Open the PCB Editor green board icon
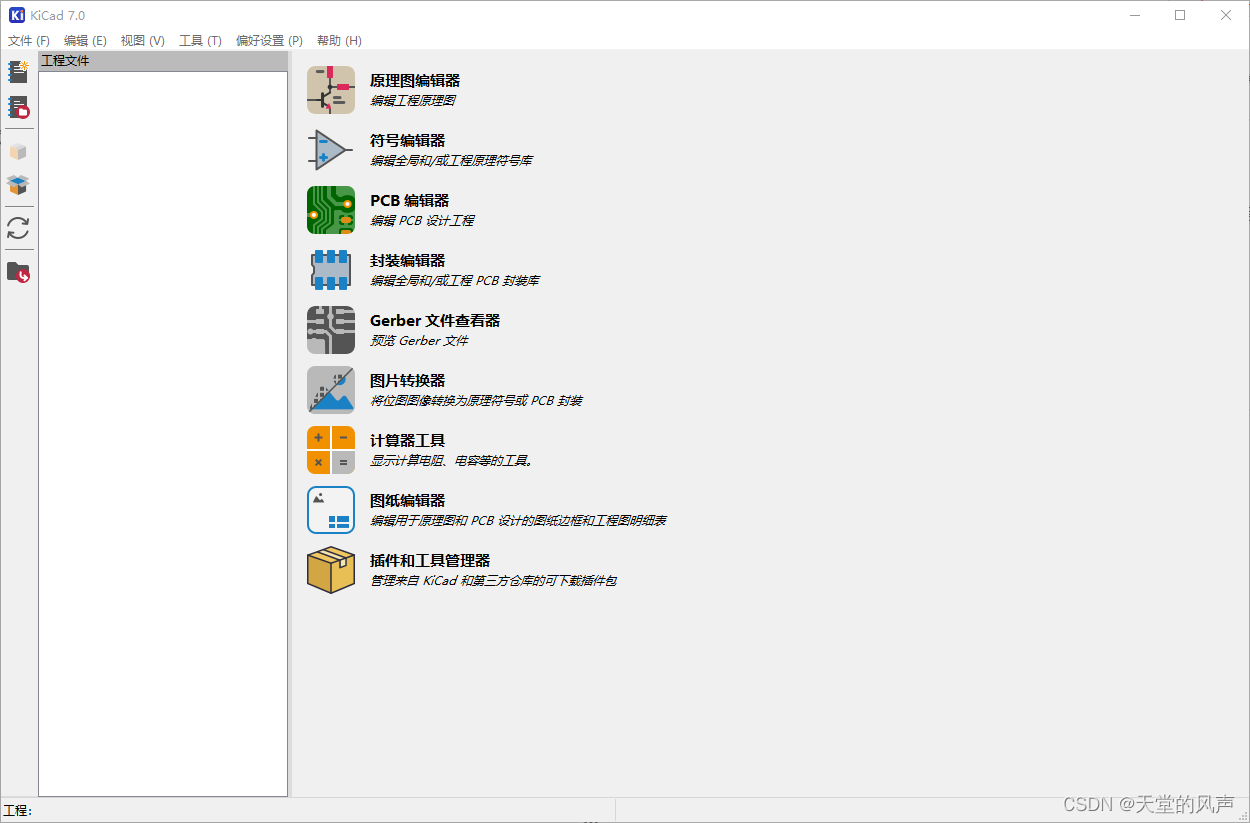The width and height of the screenshot is (1250, 823). pyautogui.click(x=331, y=210)
